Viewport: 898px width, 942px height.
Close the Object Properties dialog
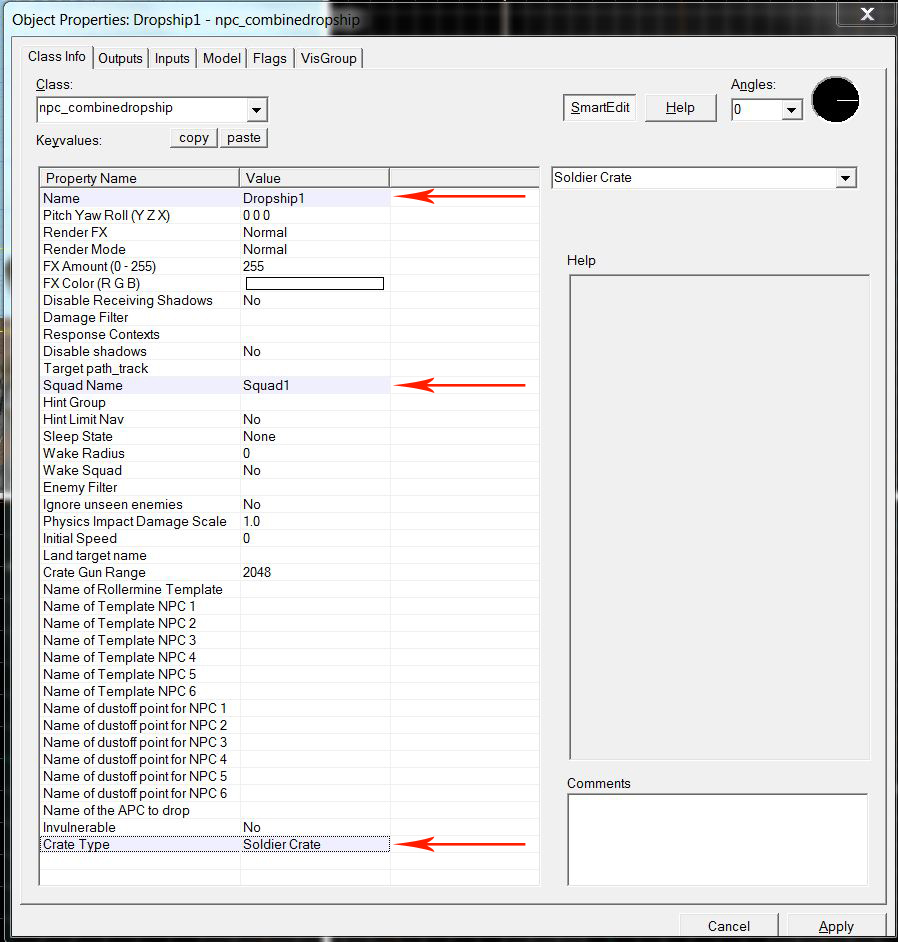[867, 14]
